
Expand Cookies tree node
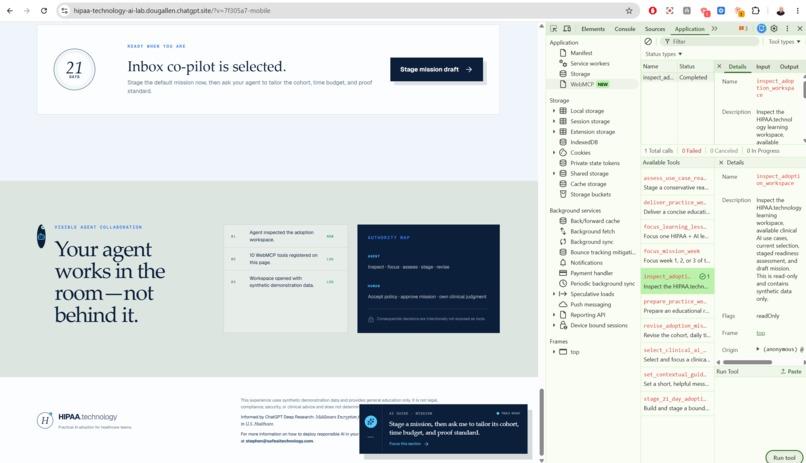(x=554, y=153)
